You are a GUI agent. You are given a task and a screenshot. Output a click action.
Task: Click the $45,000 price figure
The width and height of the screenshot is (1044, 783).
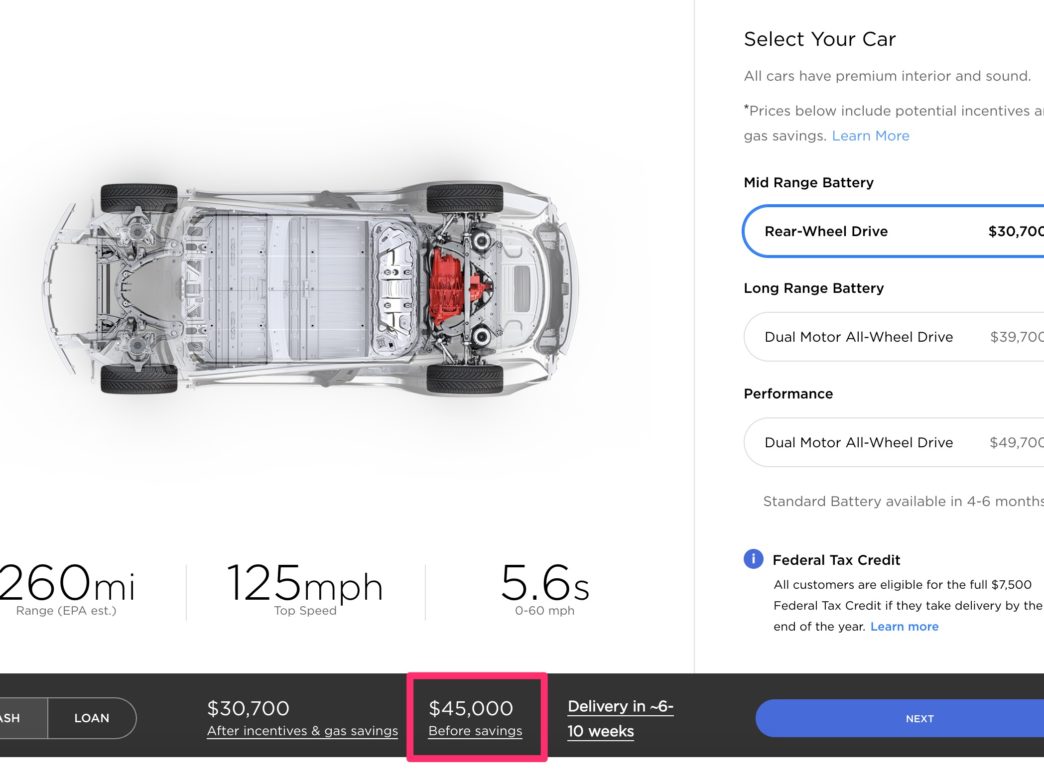(471, 708)
